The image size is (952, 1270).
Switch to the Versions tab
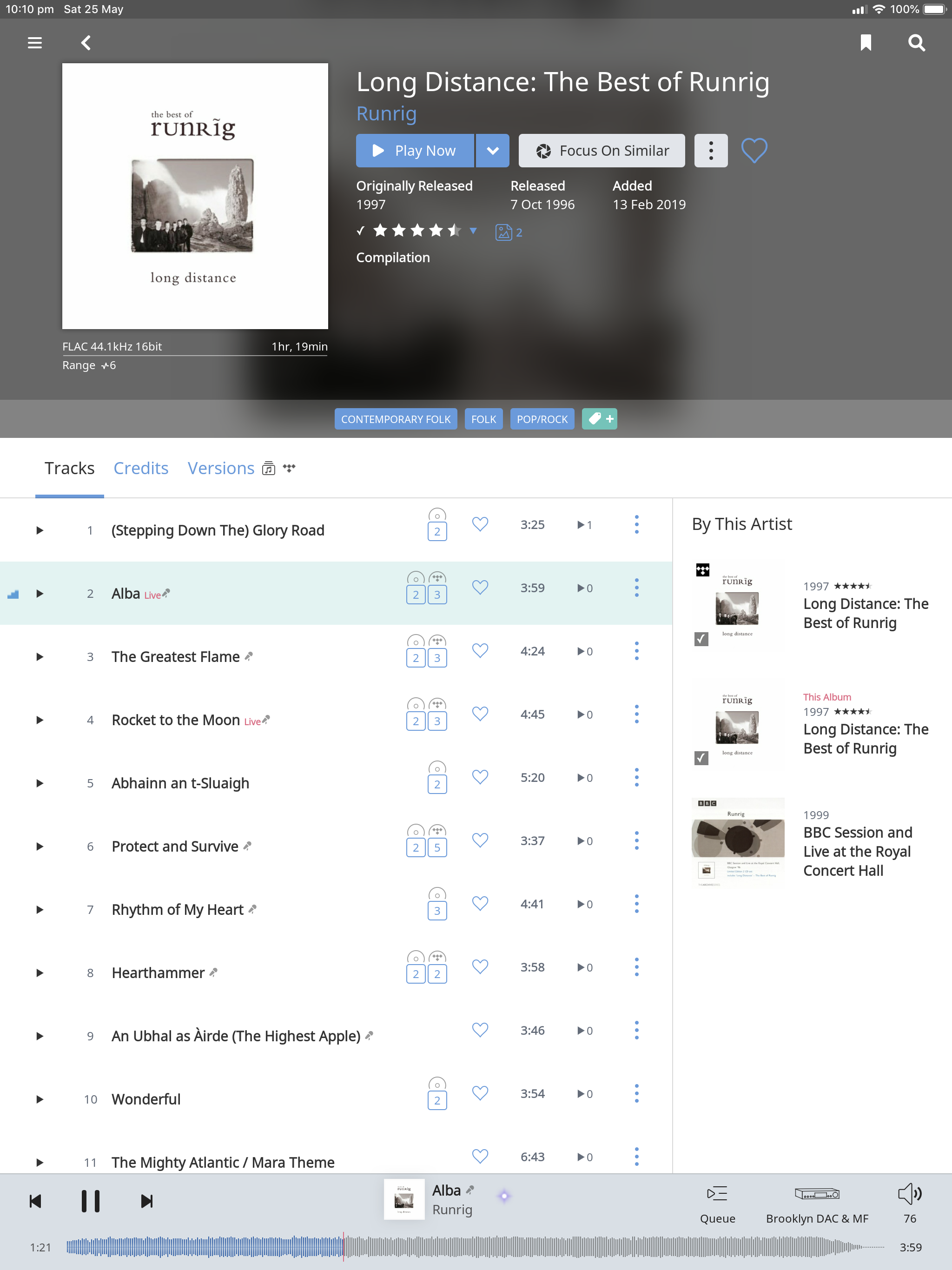click(221, 469)
